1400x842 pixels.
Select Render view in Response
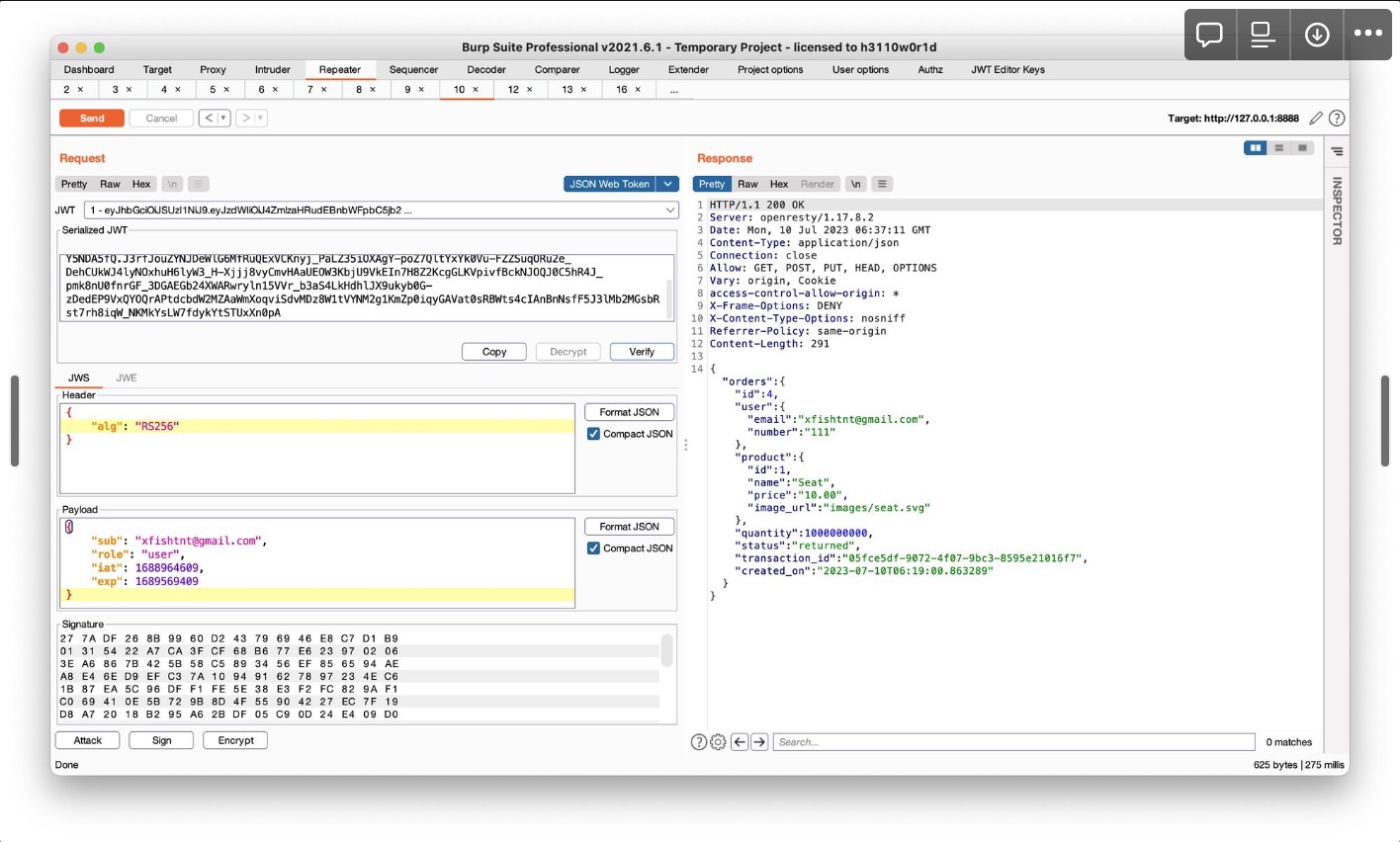click(x=818, y=184)
